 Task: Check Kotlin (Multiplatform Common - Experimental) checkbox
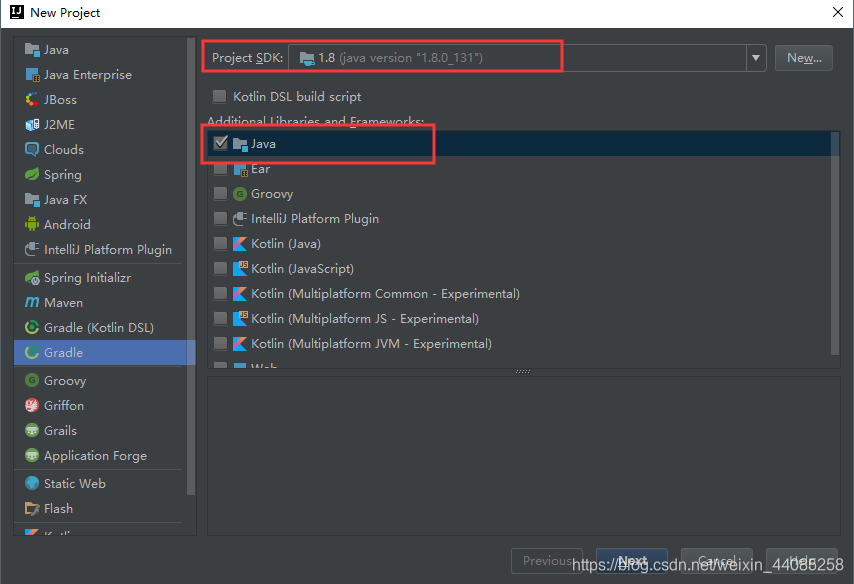[x=221, y=293]
